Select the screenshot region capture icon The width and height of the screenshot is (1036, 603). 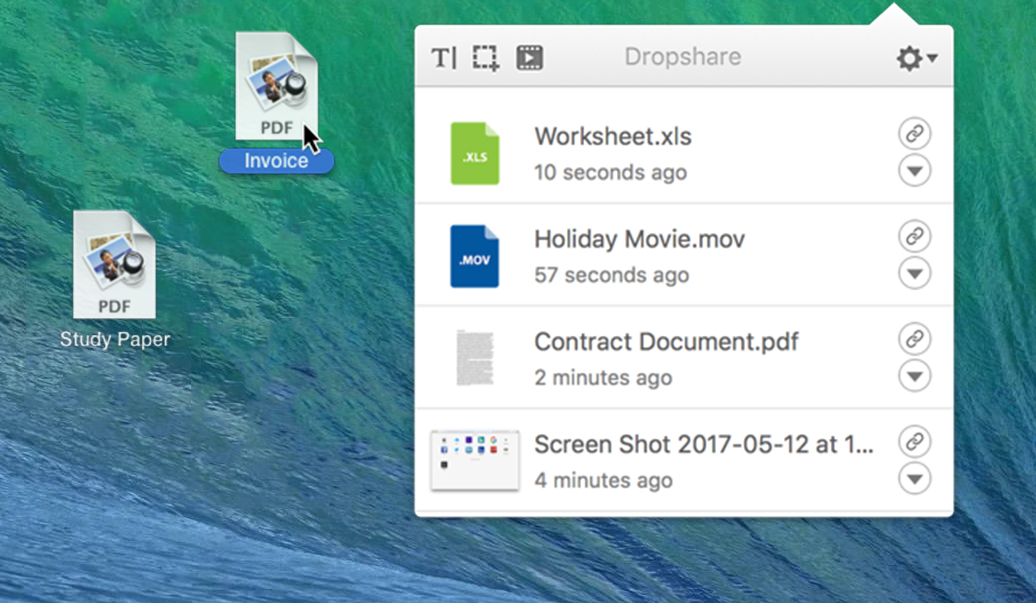pos(486,58)
